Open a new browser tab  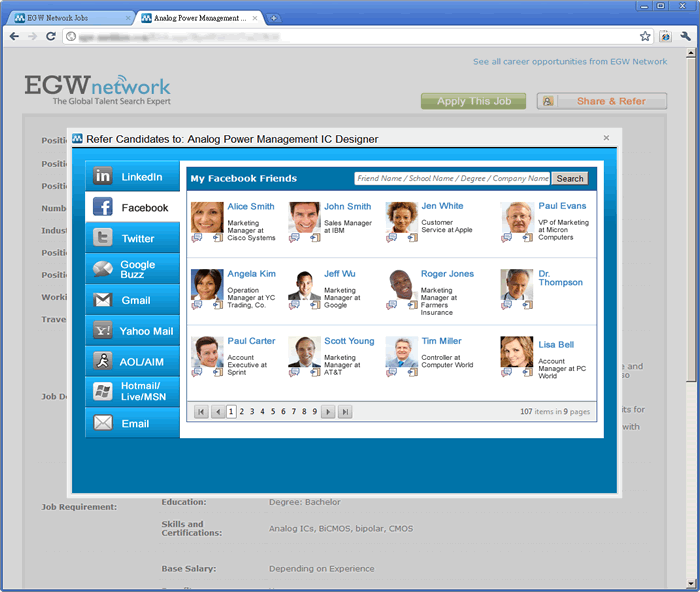pos(273,18)
